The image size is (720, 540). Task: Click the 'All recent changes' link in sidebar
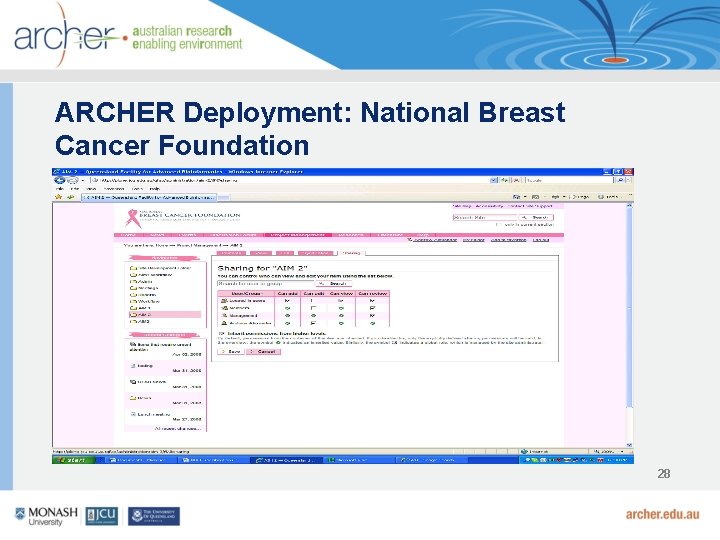(x=178, y=428)
